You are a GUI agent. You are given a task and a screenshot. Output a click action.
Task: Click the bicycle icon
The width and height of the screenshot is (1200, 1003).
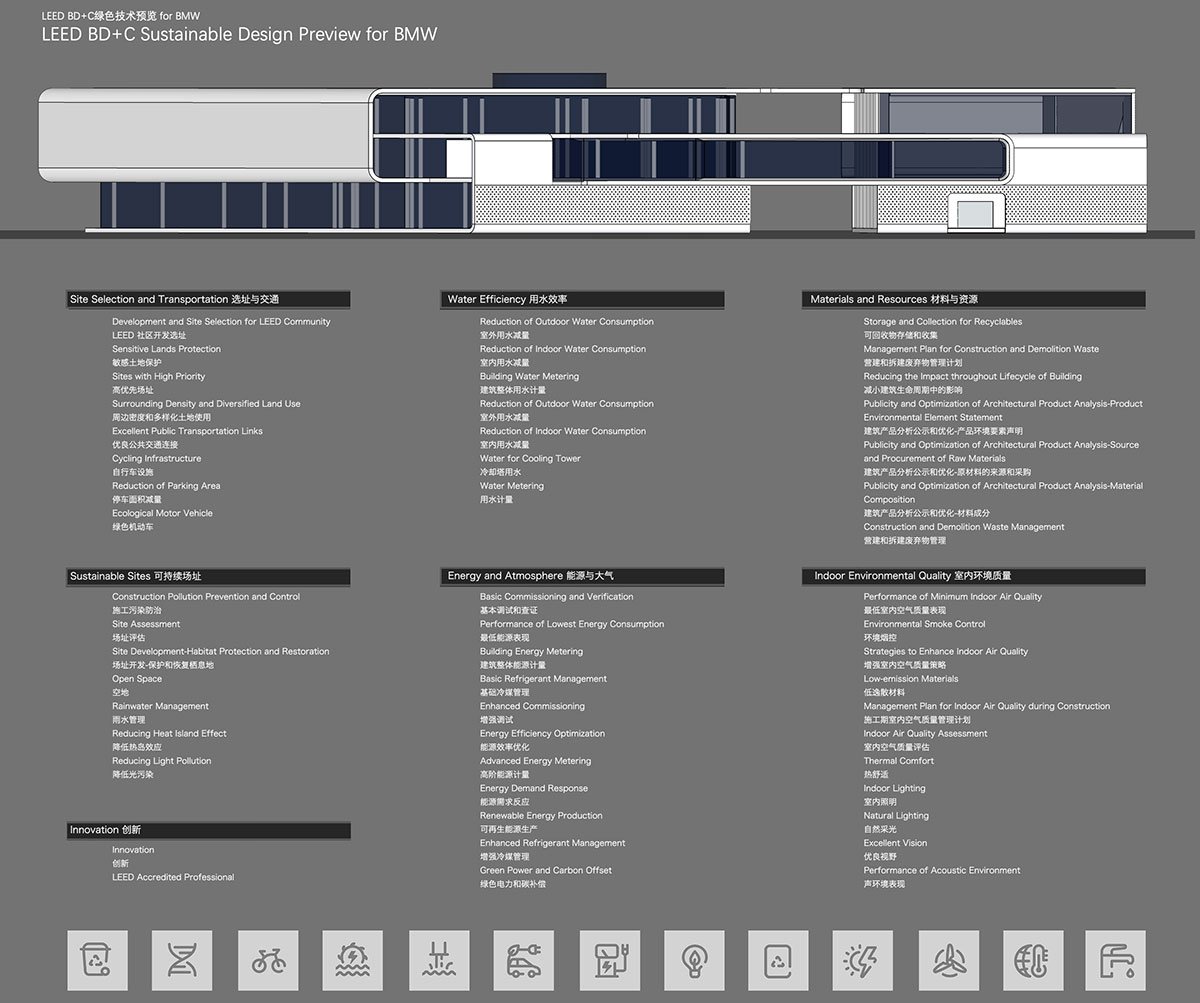pos(268,960)
